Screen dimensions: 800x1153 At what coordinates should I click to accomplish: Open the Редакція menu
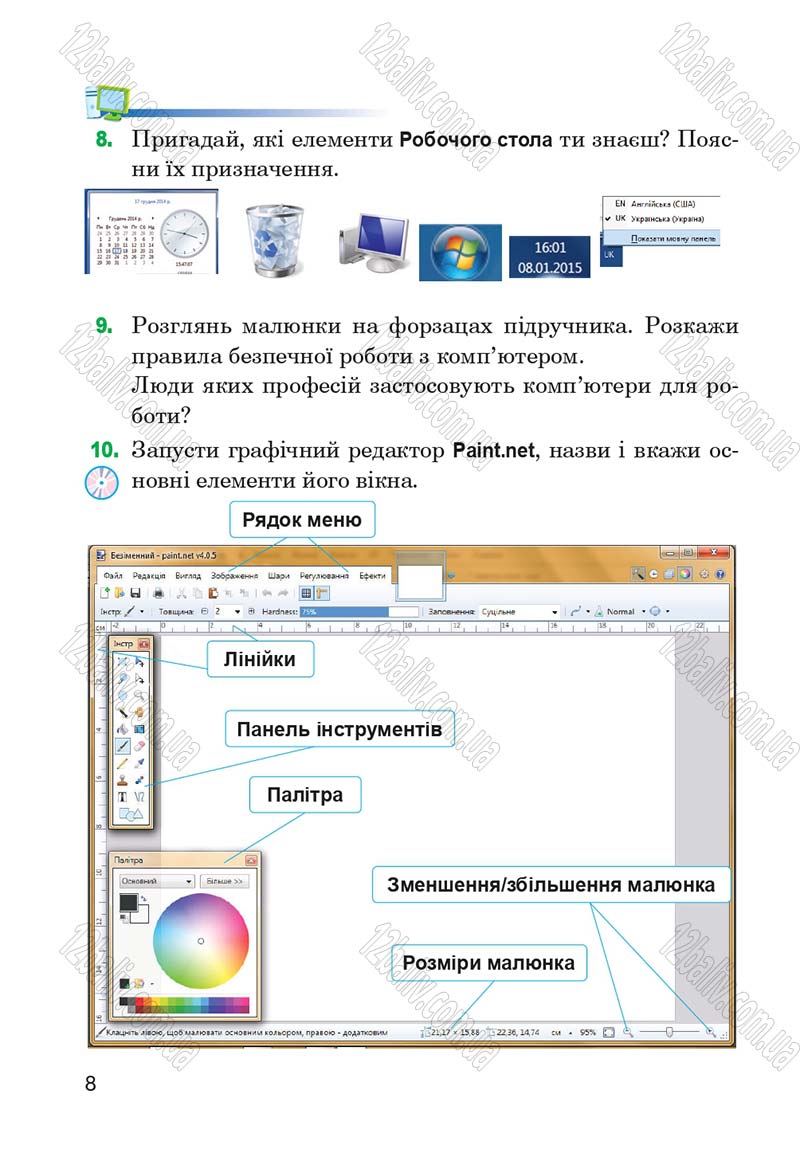click(149, 576)
